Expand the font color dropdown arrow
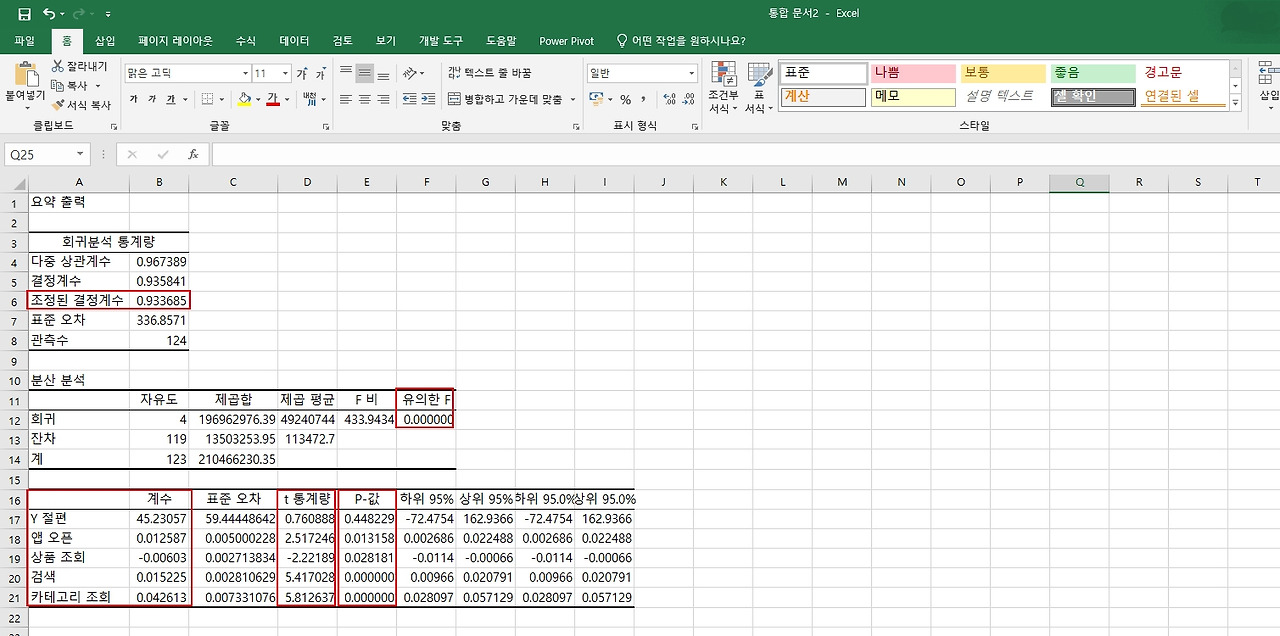The image size is (1280, 636). 285,99
